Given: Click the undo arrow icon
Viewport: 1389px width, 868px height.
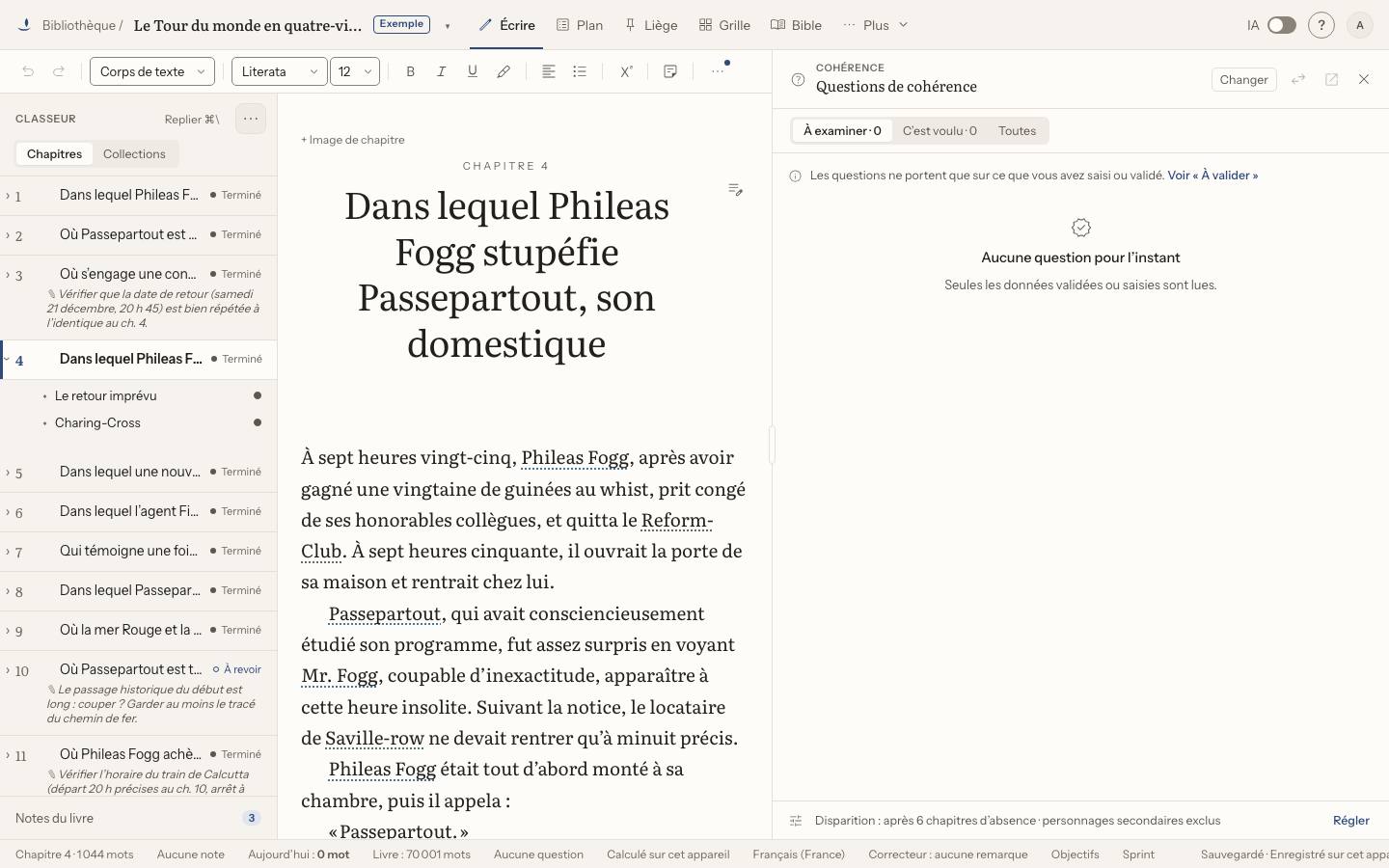Looking at the screenshot, I should (28, 71).
